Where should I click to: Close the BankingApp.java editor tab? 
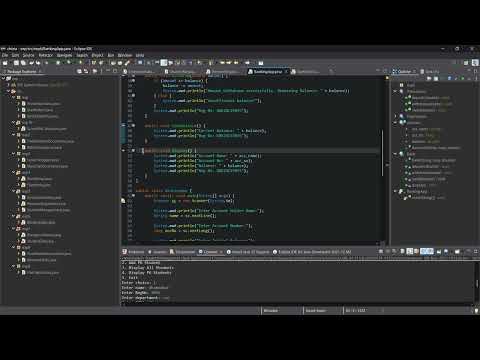[x=286, y=71]
